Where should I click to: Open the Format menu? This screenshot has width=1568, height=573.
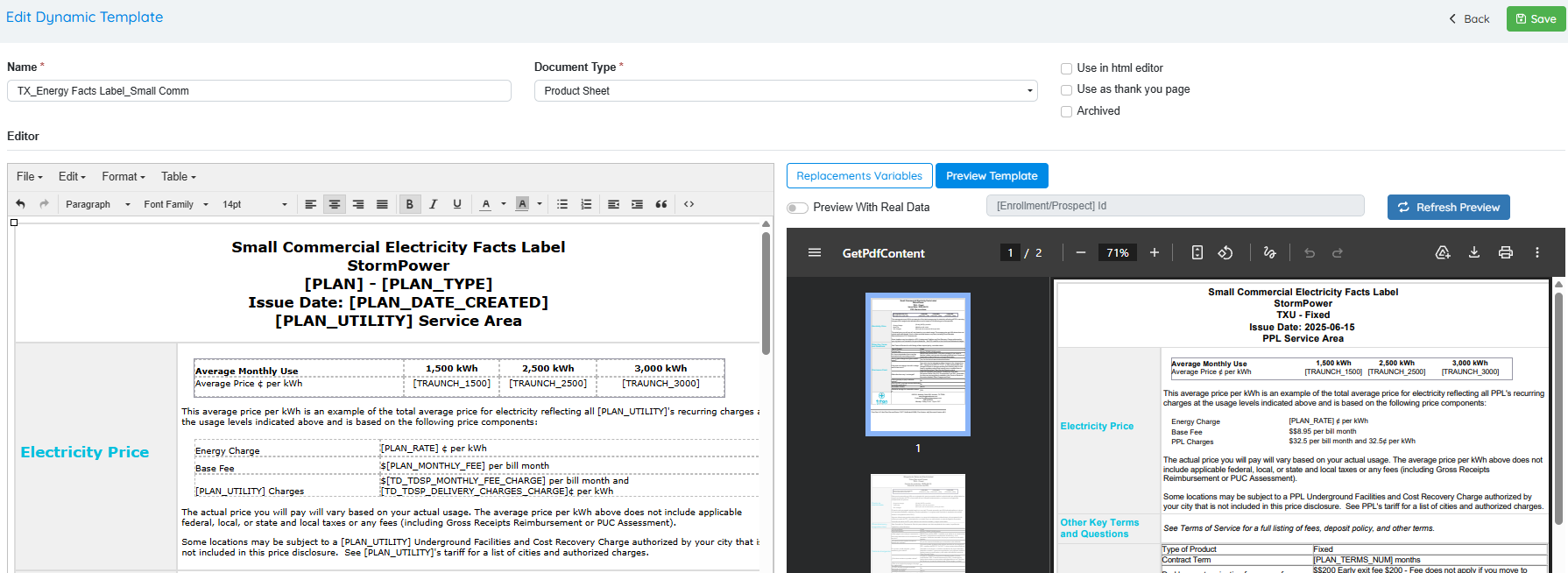click(x=123, y=177)
